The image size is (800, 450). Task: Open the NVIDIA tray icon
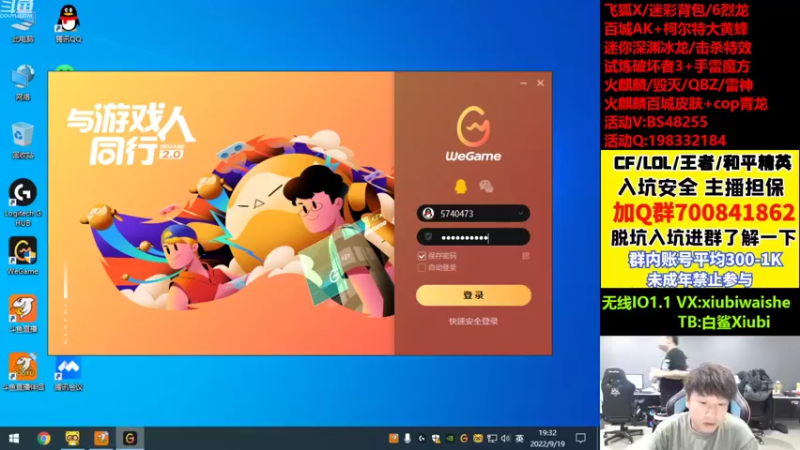[449, 438]
